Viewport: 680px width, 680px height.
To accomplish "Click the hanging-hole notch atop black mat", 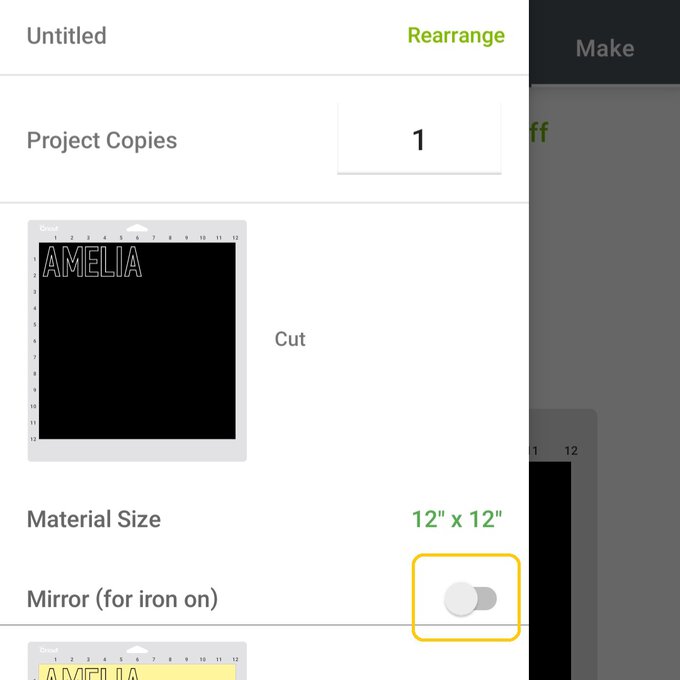I will tap(137, 228).
